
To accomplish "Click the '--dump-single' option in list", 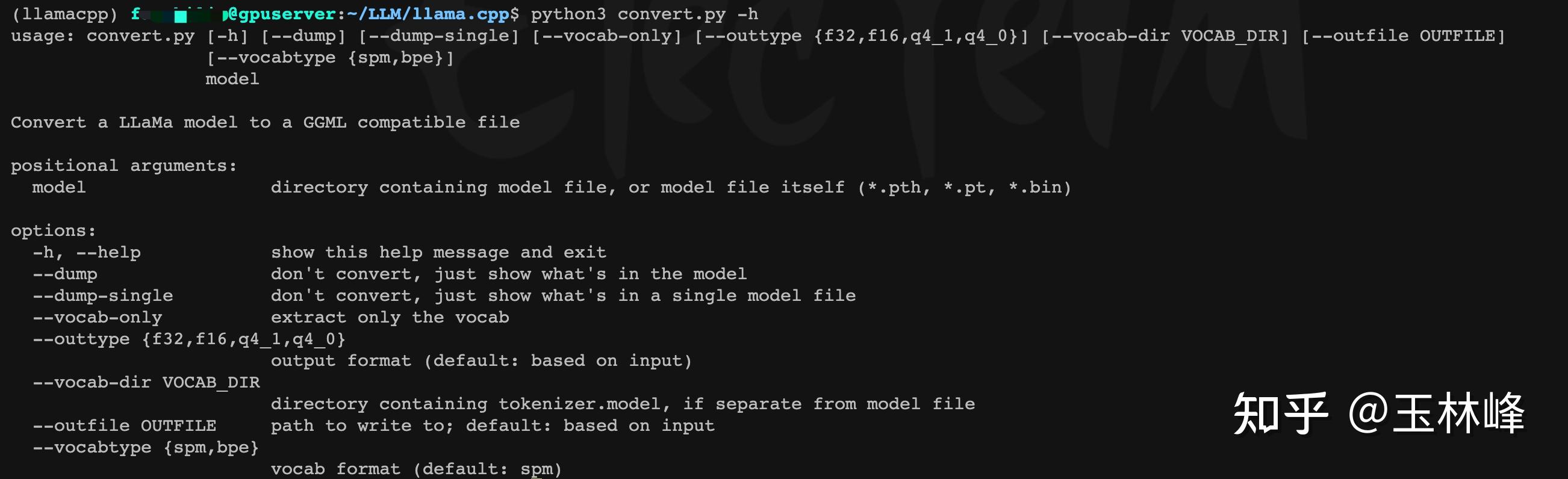I will point(102,296).
